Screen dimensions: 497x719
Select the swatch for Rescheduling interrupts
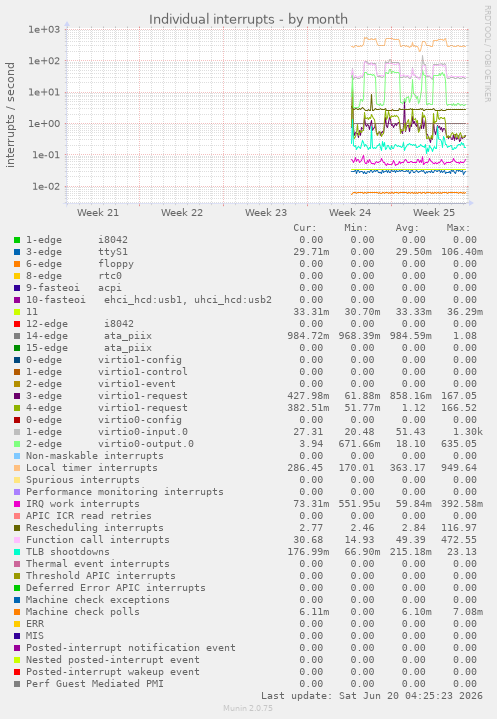pos(17,528)
